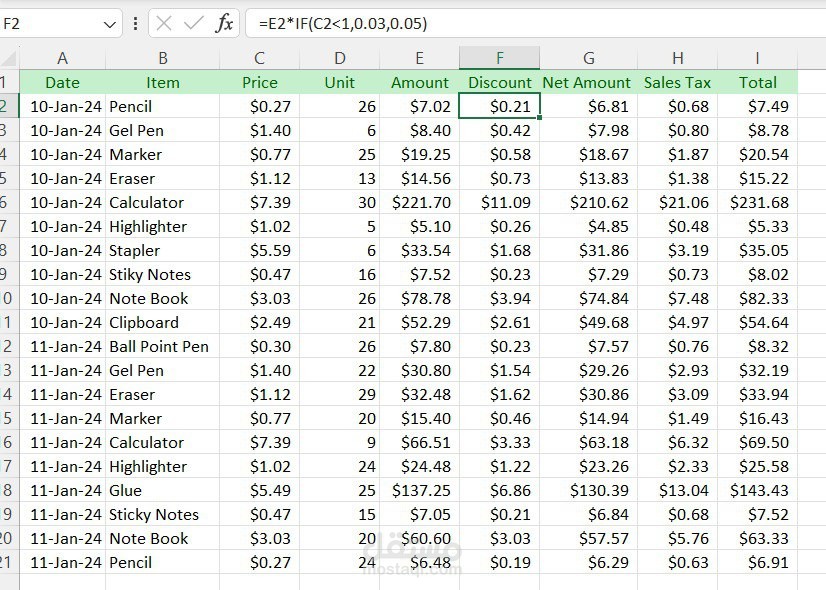Screen dimensions: 826x590
Task: Select column C header
Action: 259,58
